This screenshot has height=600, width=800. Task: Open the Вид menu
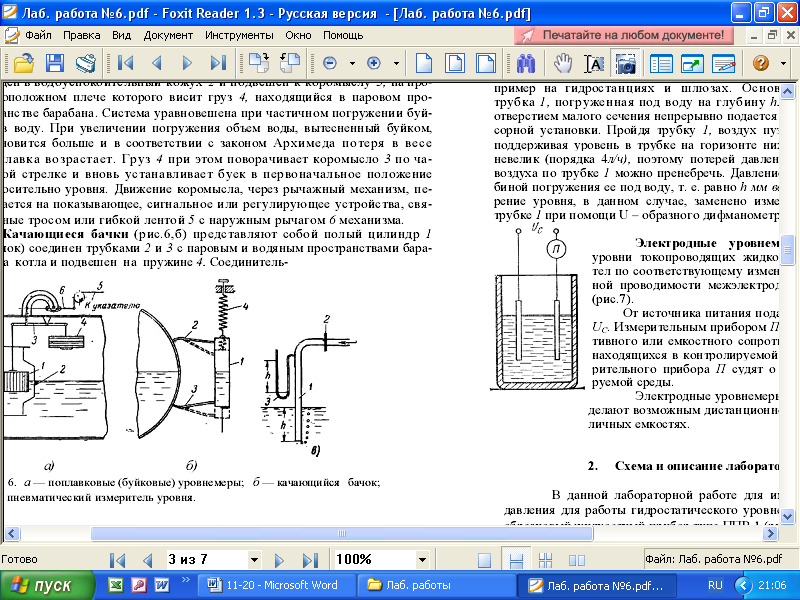pos(121,35)
